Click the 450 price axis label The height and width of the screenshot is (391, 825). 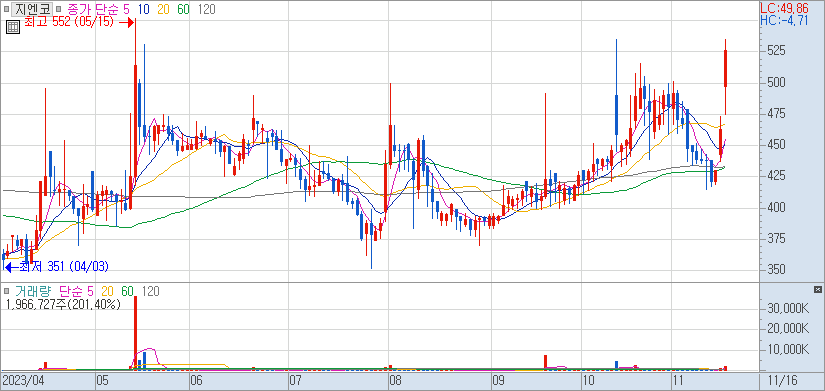[777, 145]
